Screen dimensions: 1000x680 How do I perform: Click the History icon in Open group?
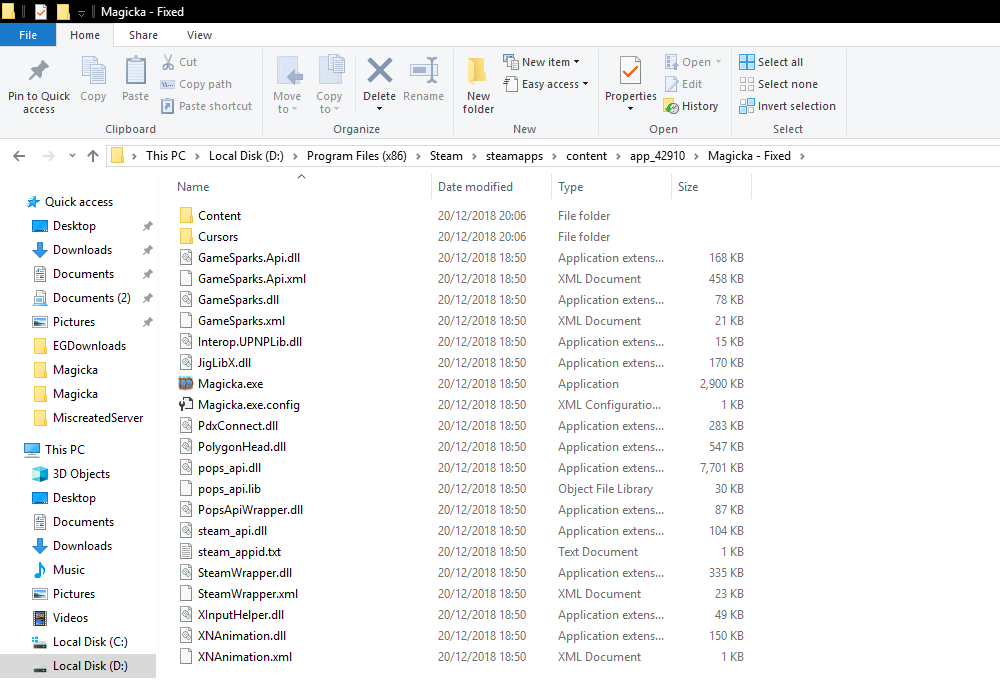(671, 106)
